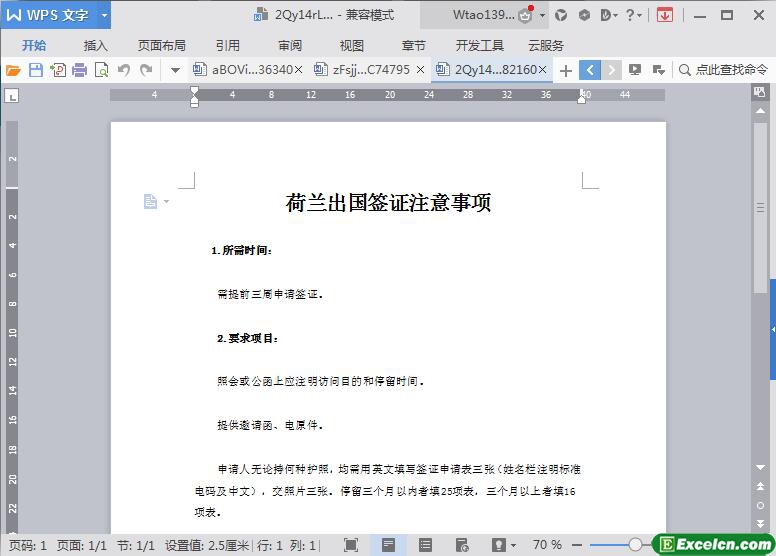Open a file with the folder icon
Screen dimensions: 776x556
(x=13, y=70)
